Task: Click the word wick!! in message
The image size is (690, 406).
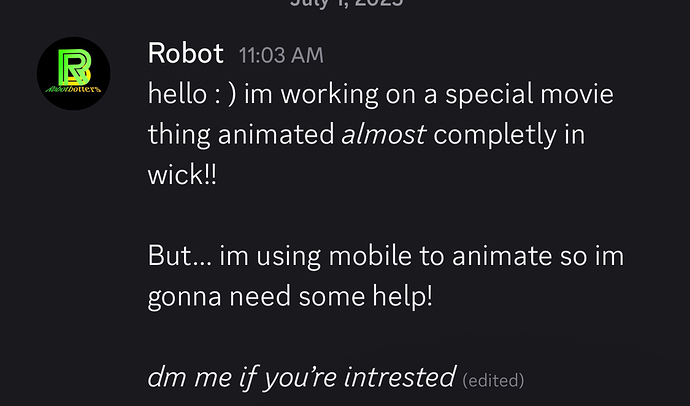Action: (182, 175)
